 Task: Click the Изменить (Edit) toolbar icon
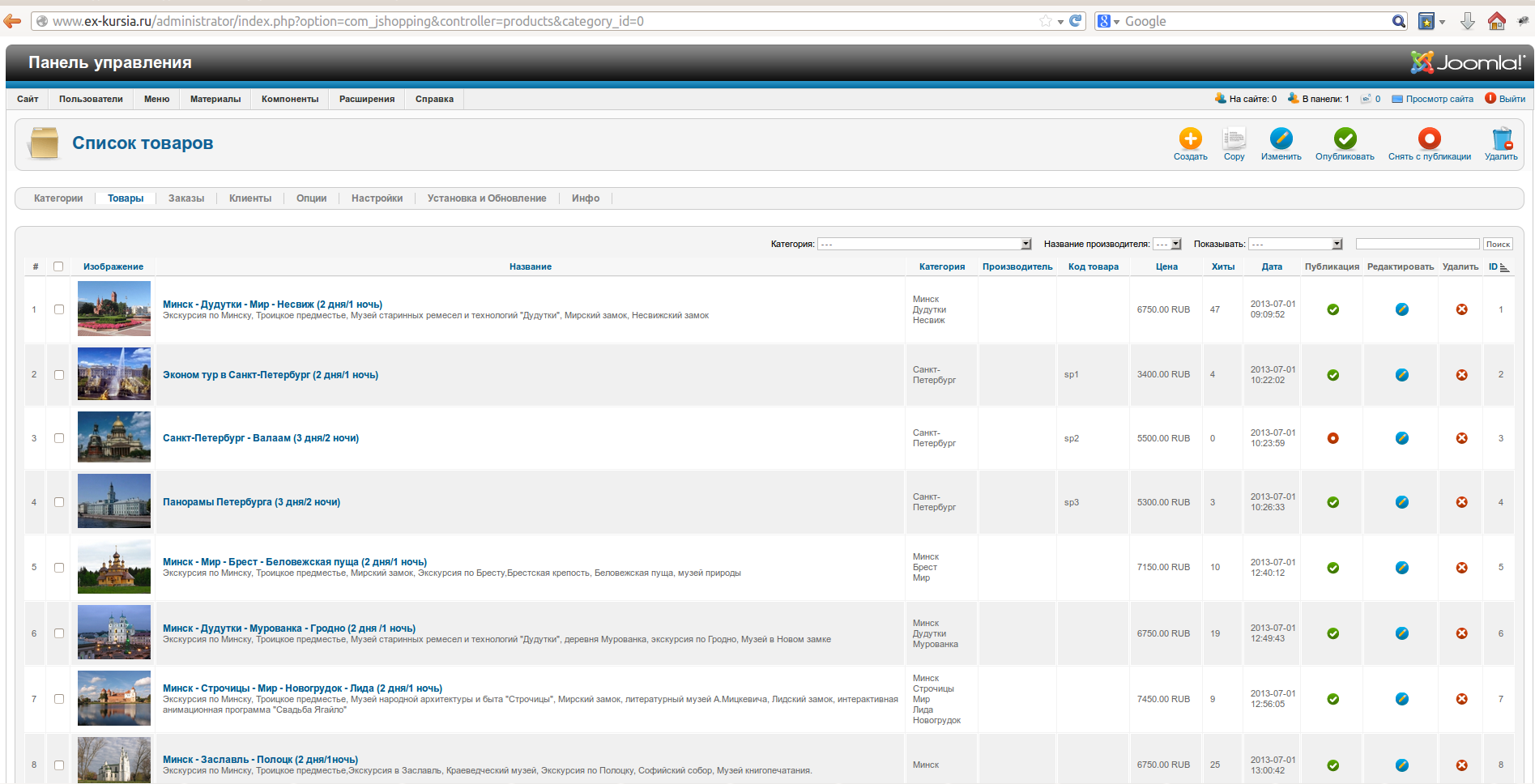[x=1281, y=138]
